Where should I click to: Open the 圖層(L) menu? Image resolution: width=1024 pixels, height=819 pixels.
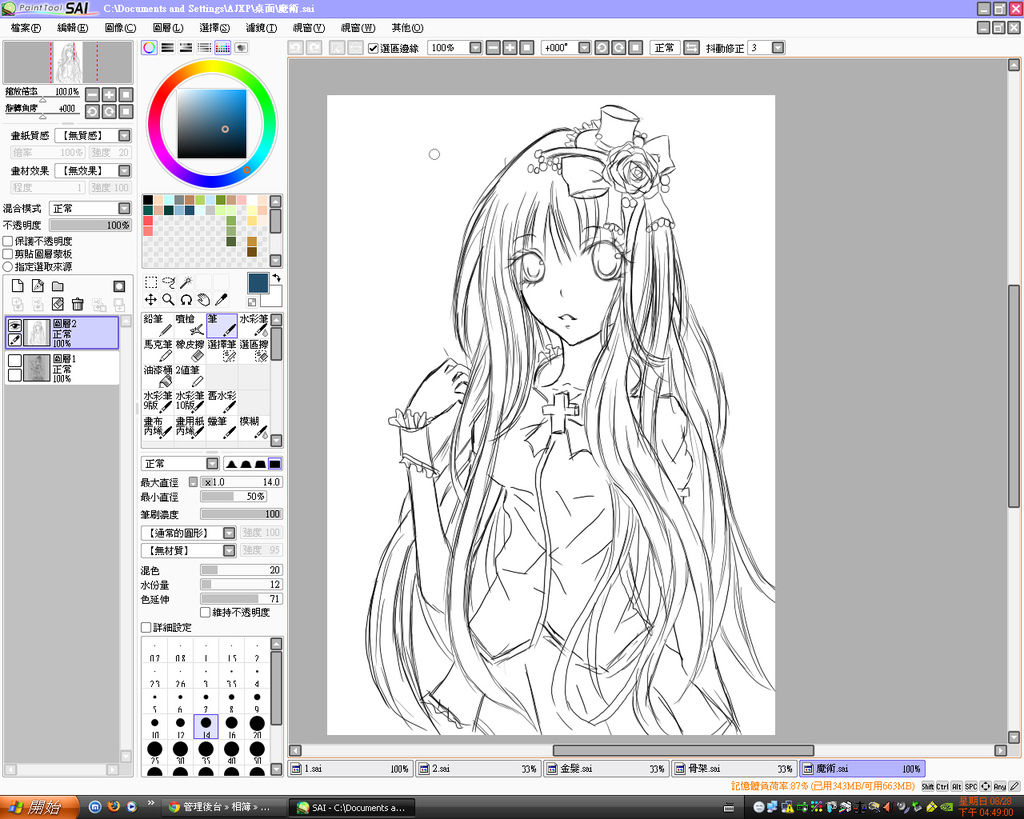pos(168,27)
